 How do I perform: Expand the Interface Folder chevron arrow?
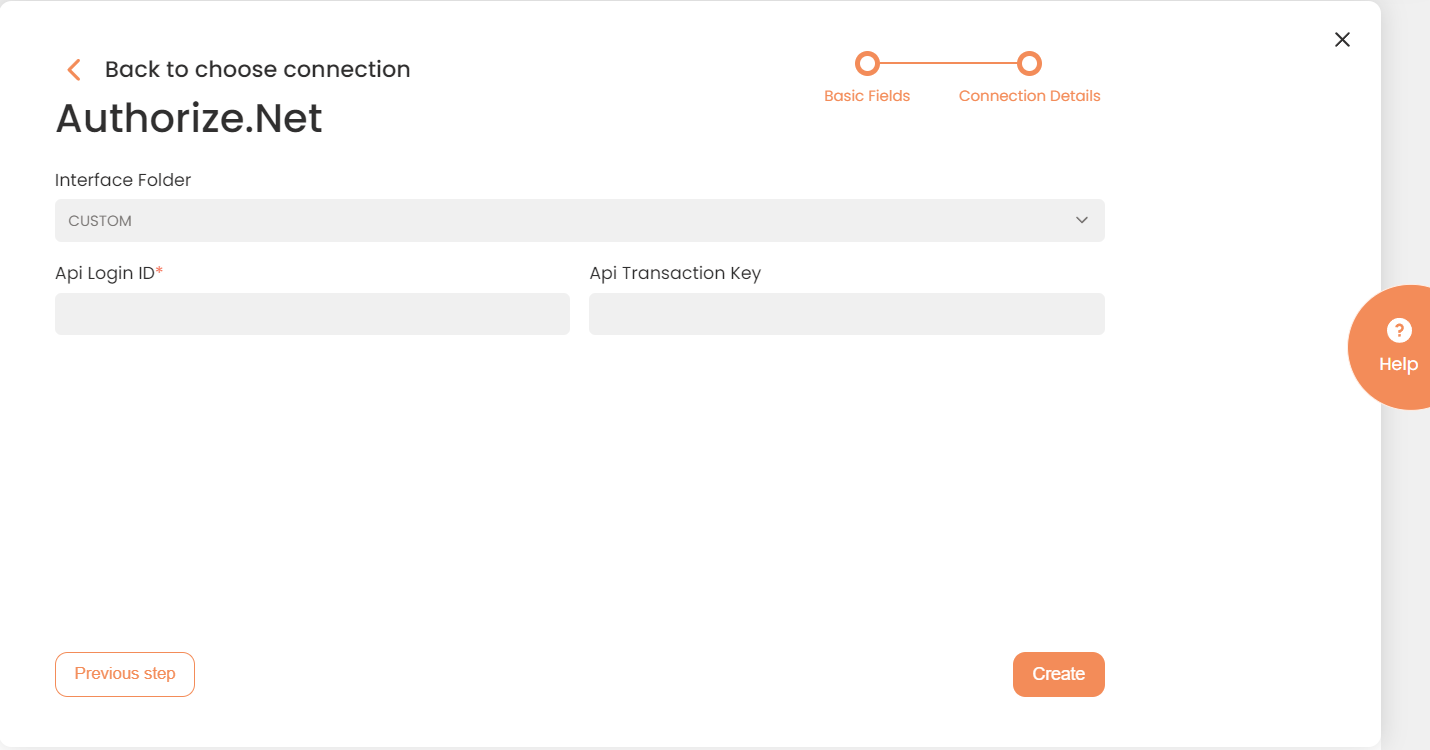1082,220
